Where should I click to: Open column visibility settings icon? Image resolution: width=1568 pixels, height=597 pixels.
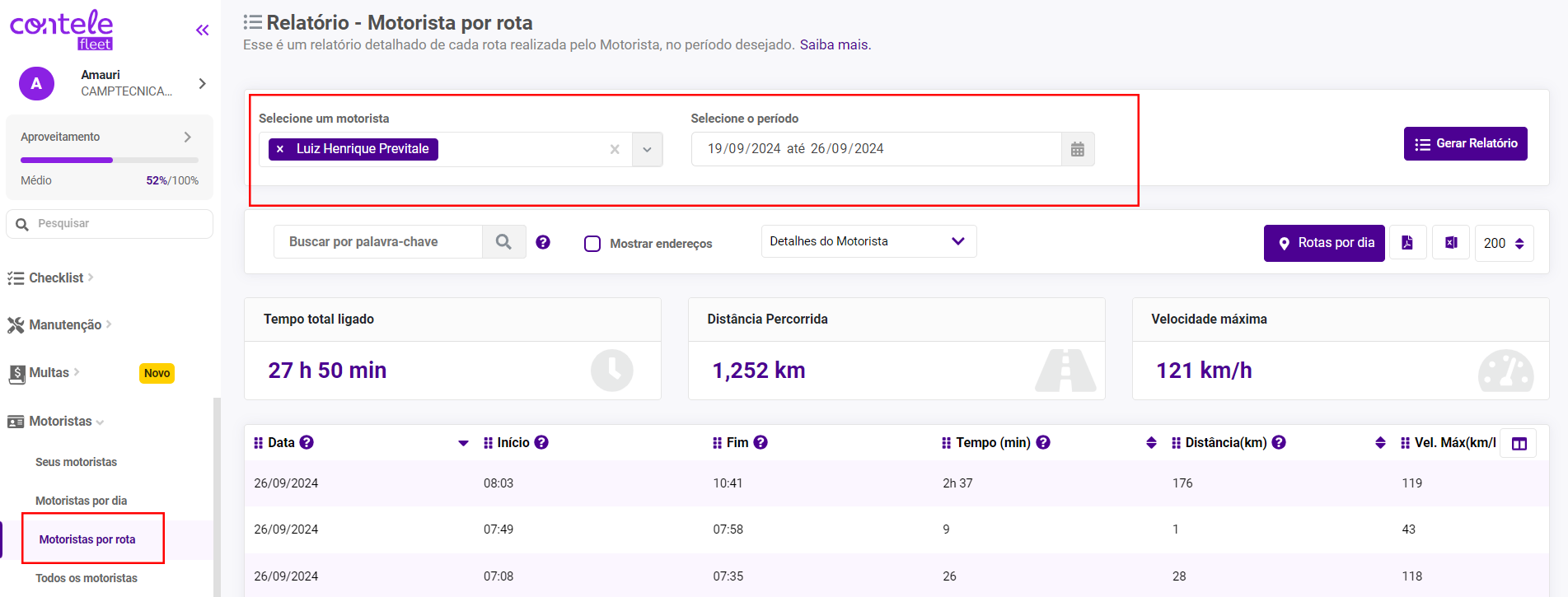pyautogui.click(x=1519, y=444)
